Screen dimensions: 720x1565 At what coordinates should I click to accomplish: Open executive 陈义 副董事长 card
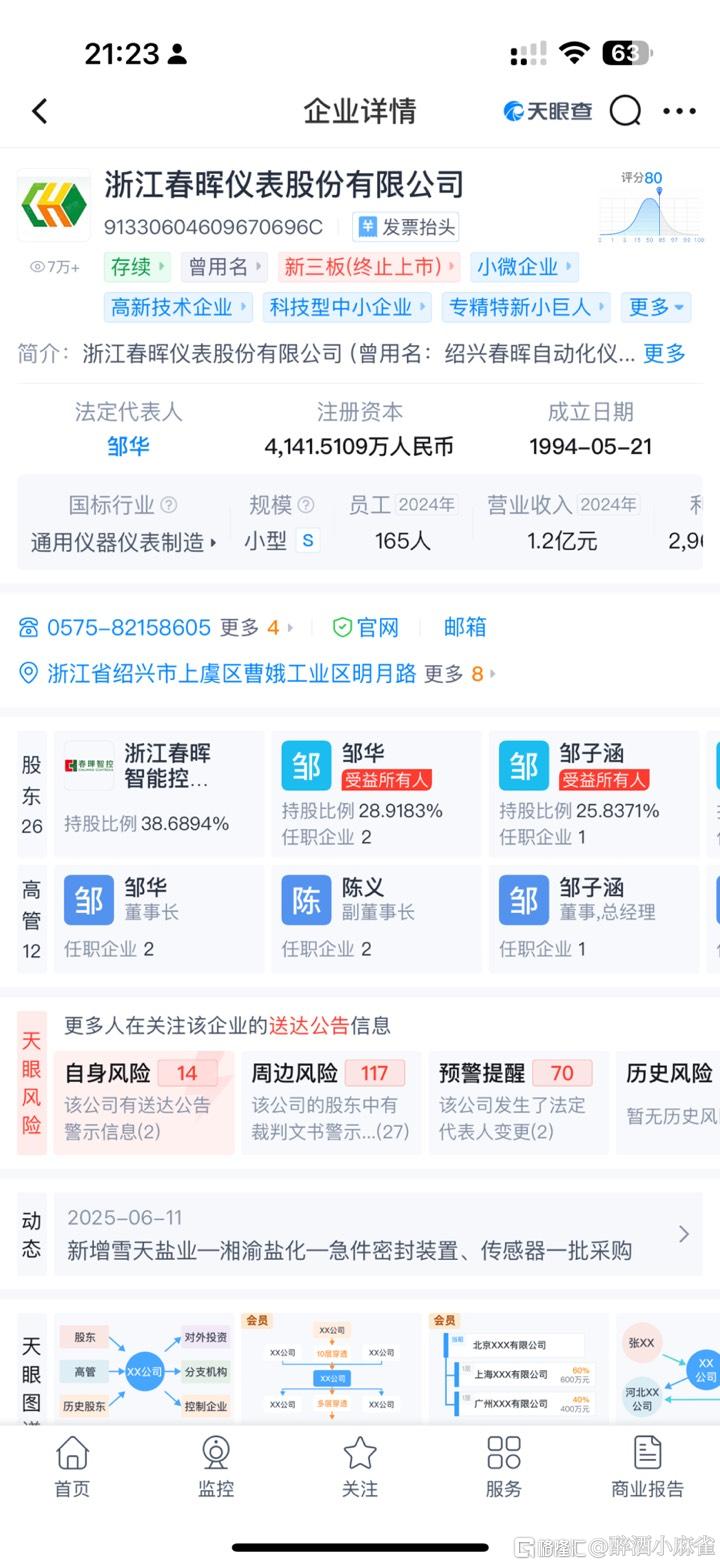376,919
